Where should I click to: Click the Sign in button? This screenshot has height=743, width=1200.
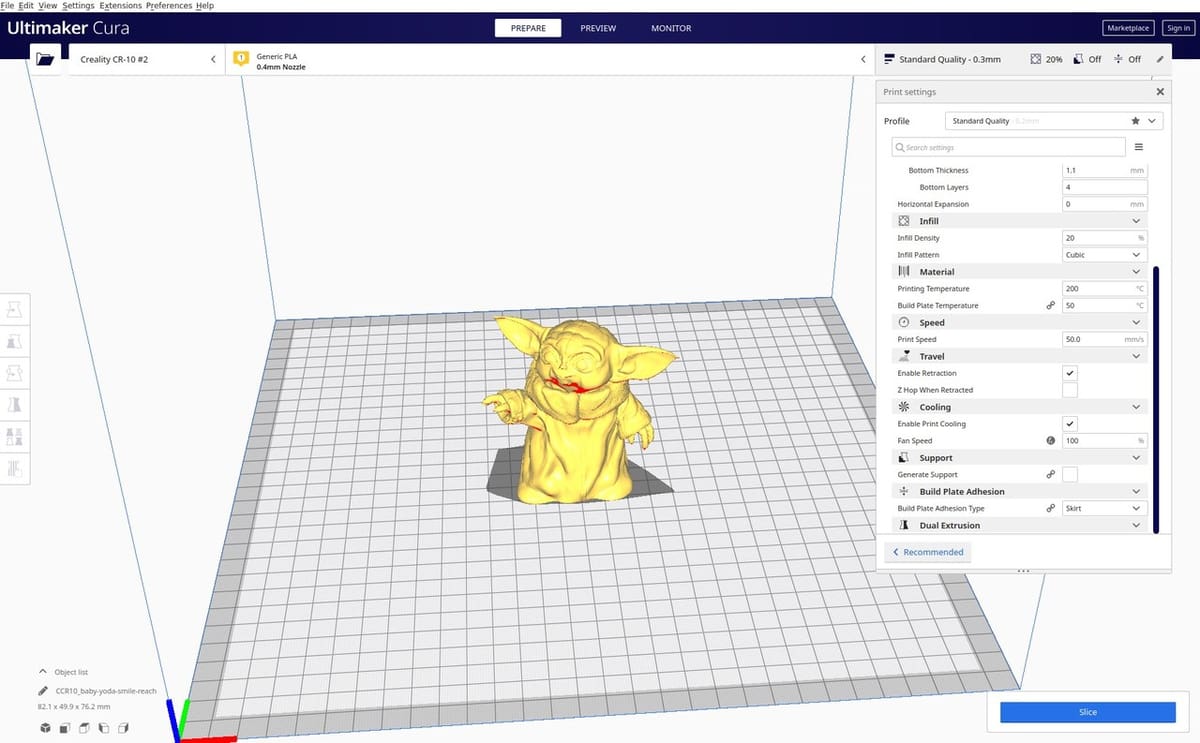click(x=1178, y=28)
